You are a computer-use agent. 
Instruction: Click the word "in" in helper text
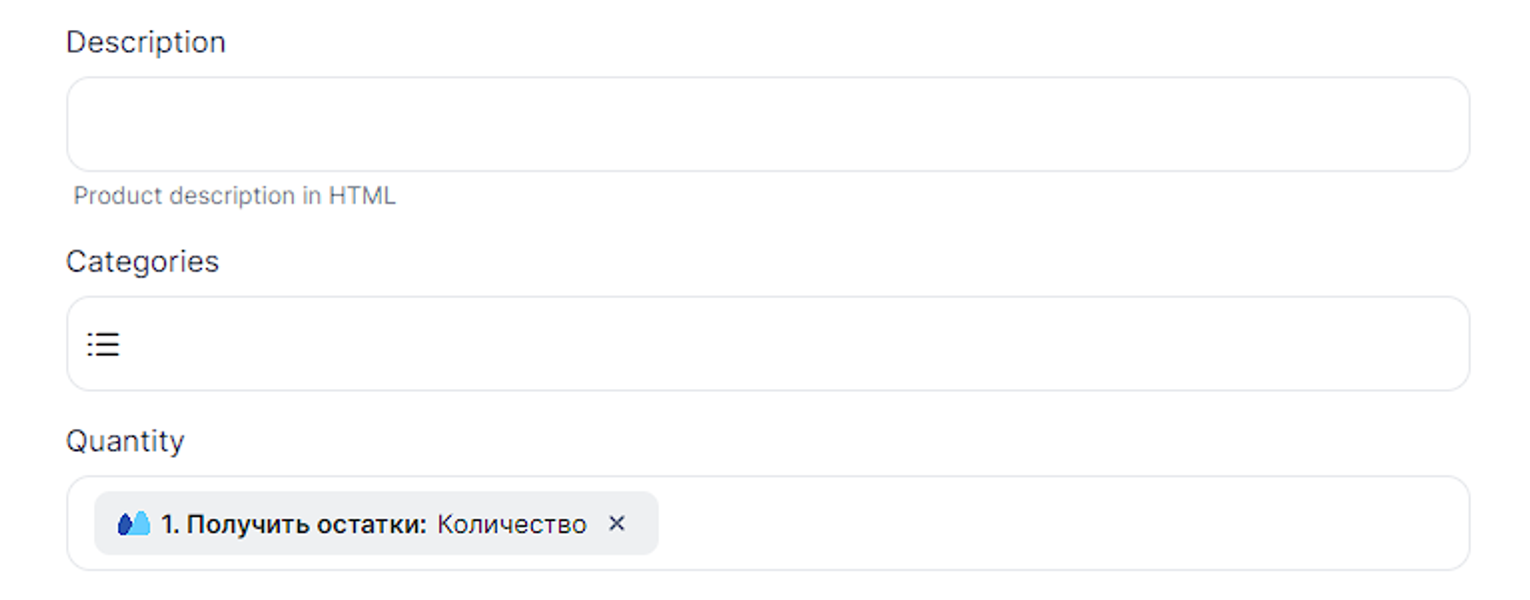click(x=312, y=196)
